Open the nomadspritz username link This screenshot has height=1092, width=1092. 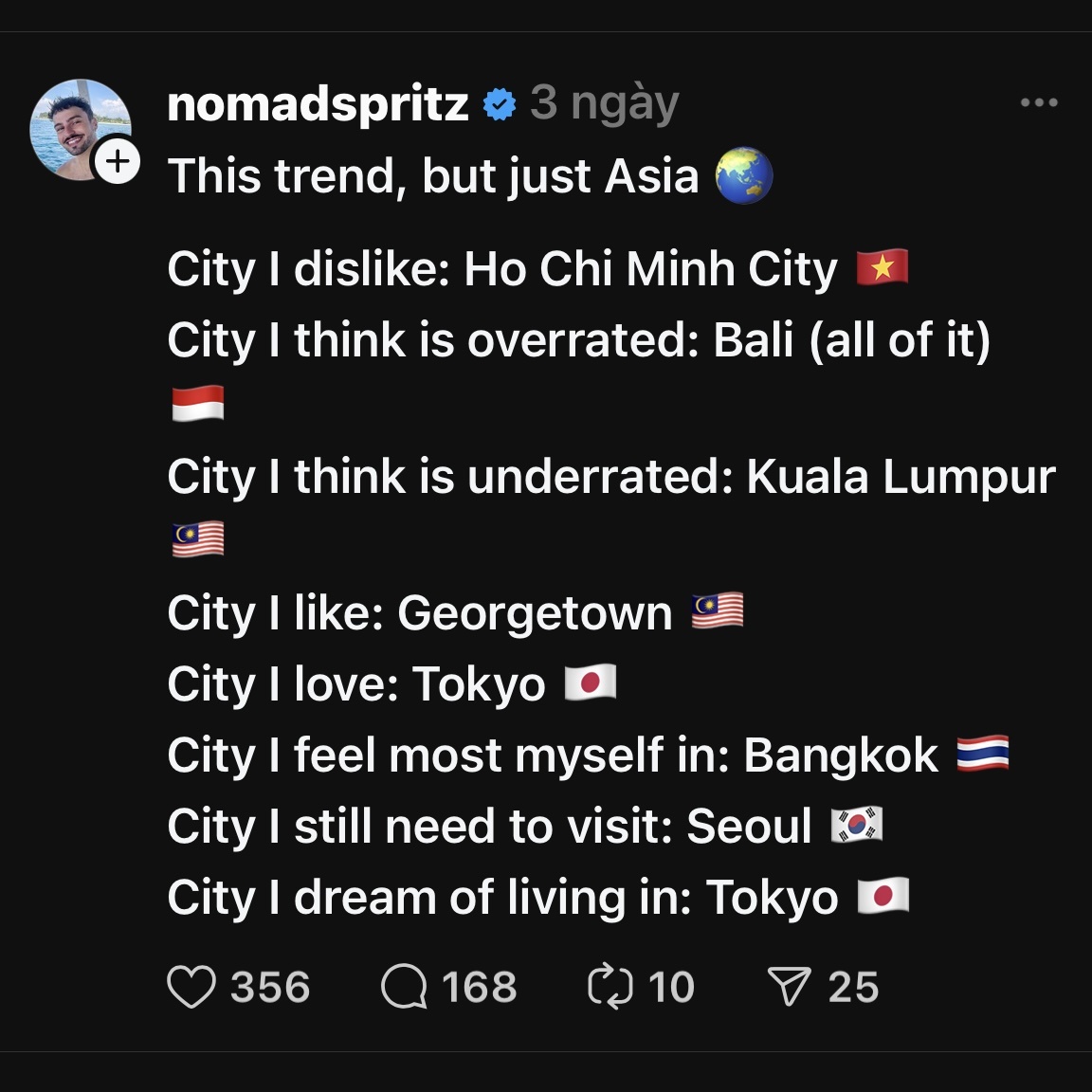[x=318, y=103]
